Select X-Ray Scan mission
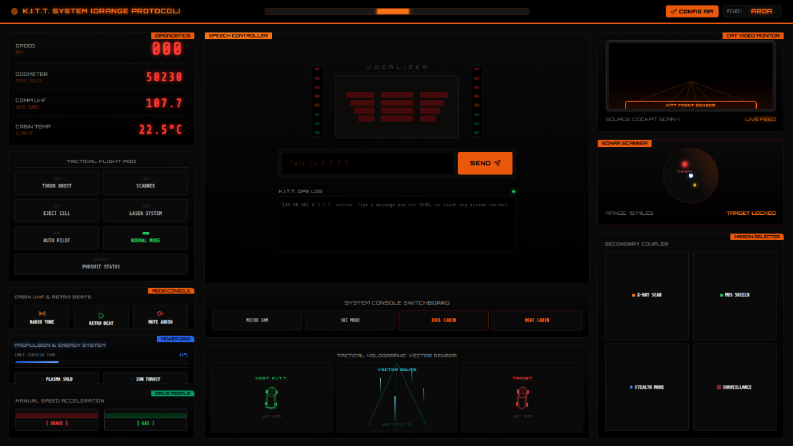The height and width of the screenshot is (446, 793). [x=646, y=295]
